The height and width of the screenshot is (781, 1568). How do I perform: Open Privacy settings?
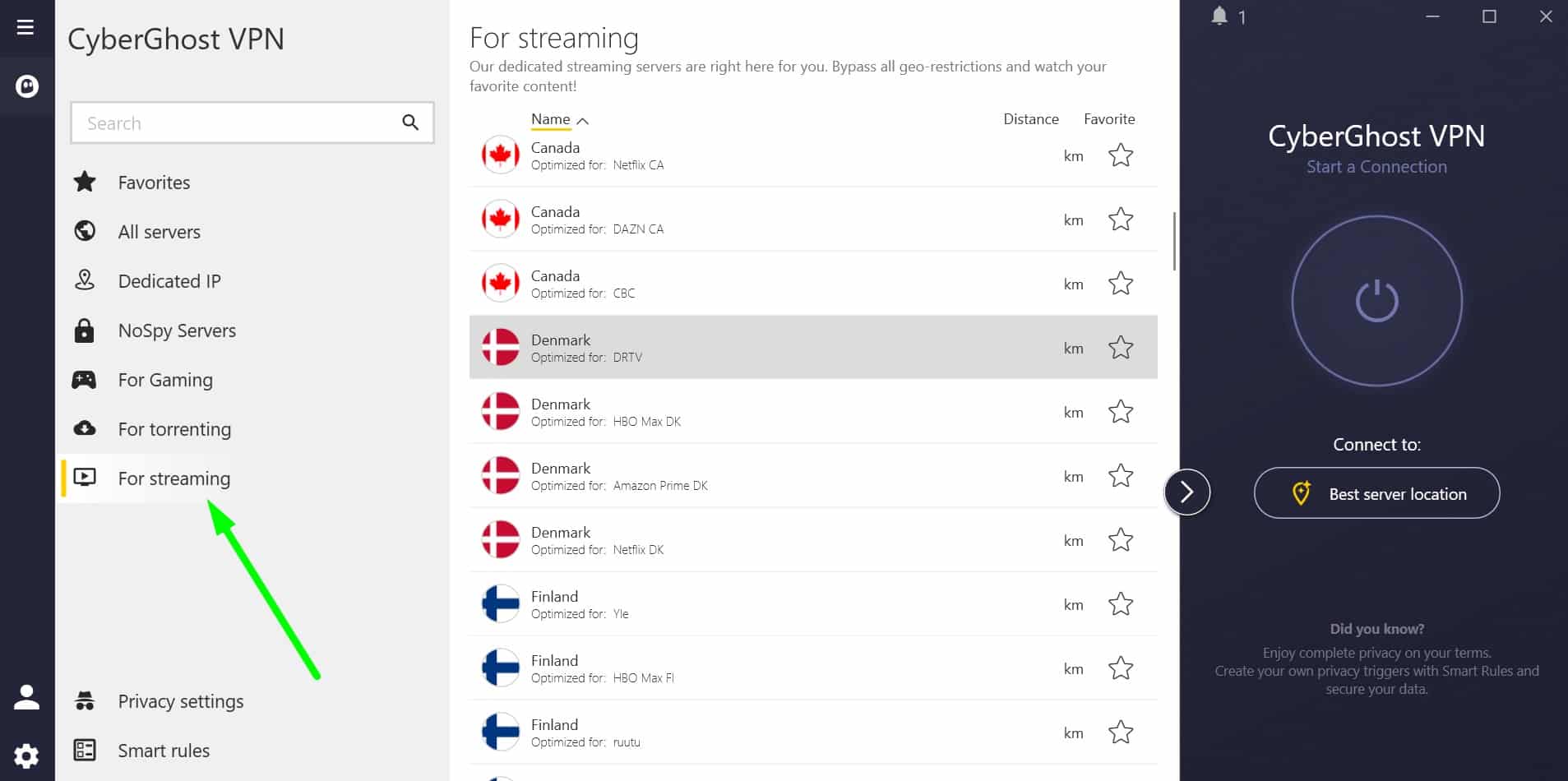click(180, 701)
